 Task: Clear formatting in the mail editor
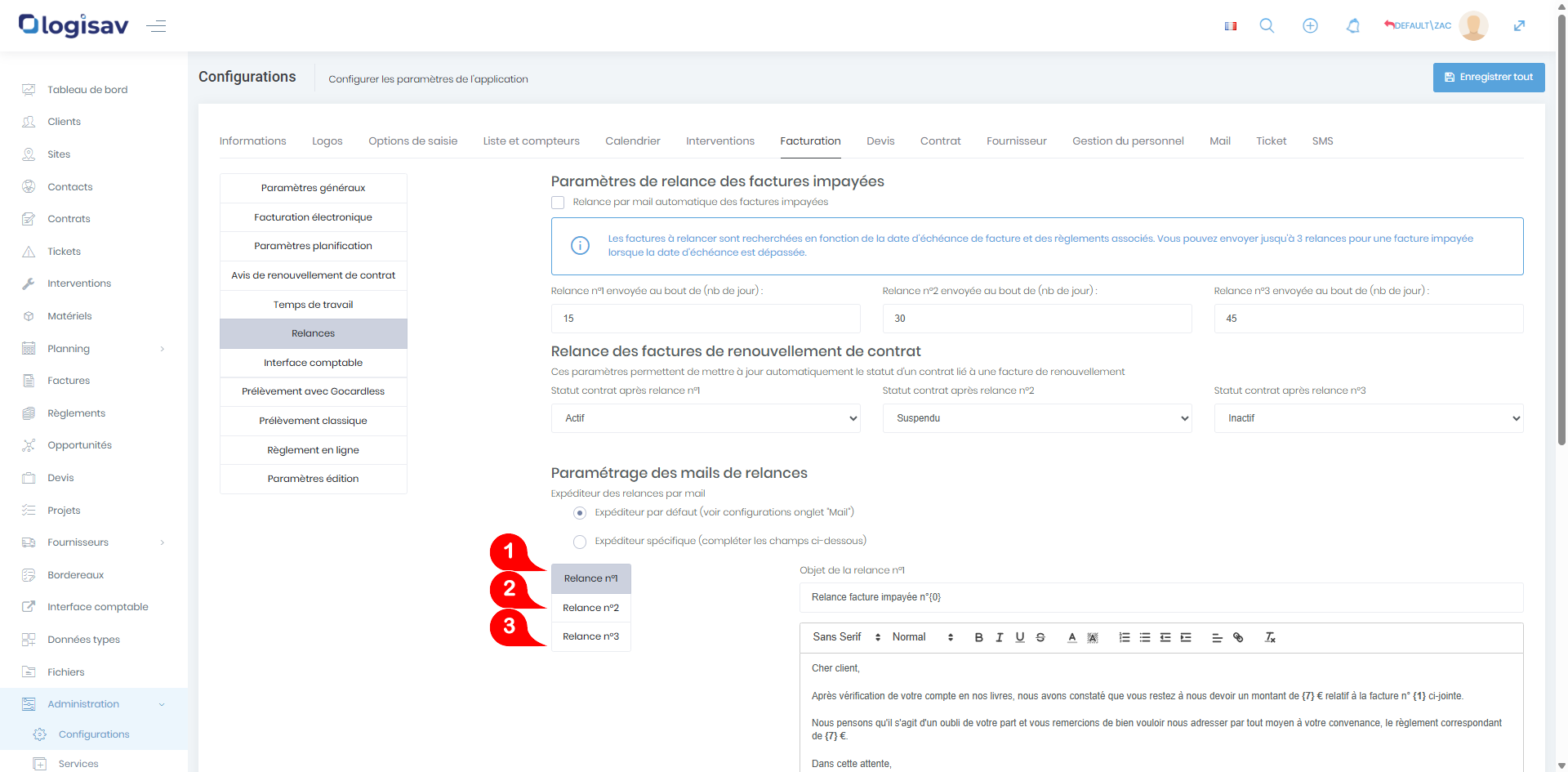click(1270, 637)
